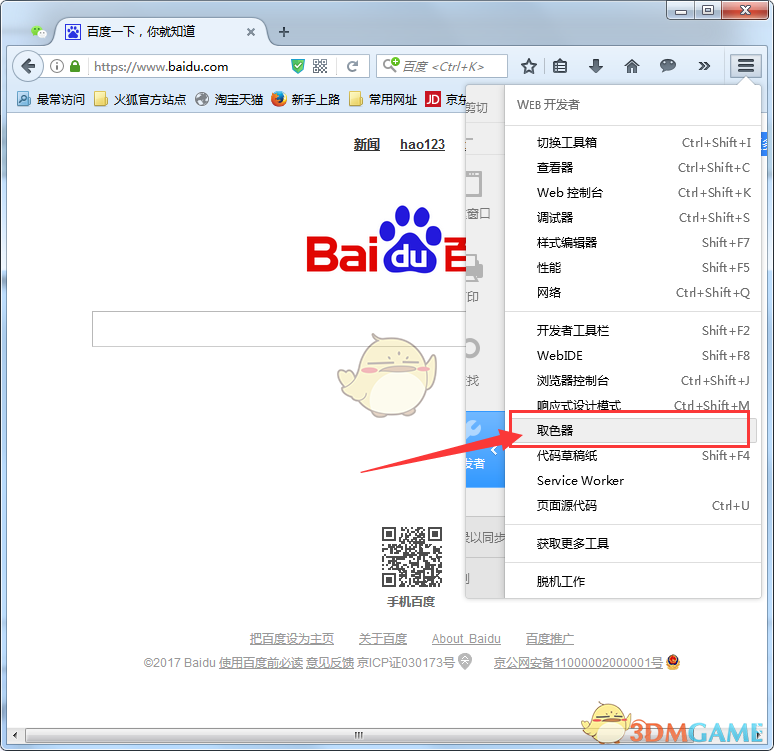This screenshot has width=774, height=751.
Task: Open Web 控制台 menu entry
Action: coord(632,193)
